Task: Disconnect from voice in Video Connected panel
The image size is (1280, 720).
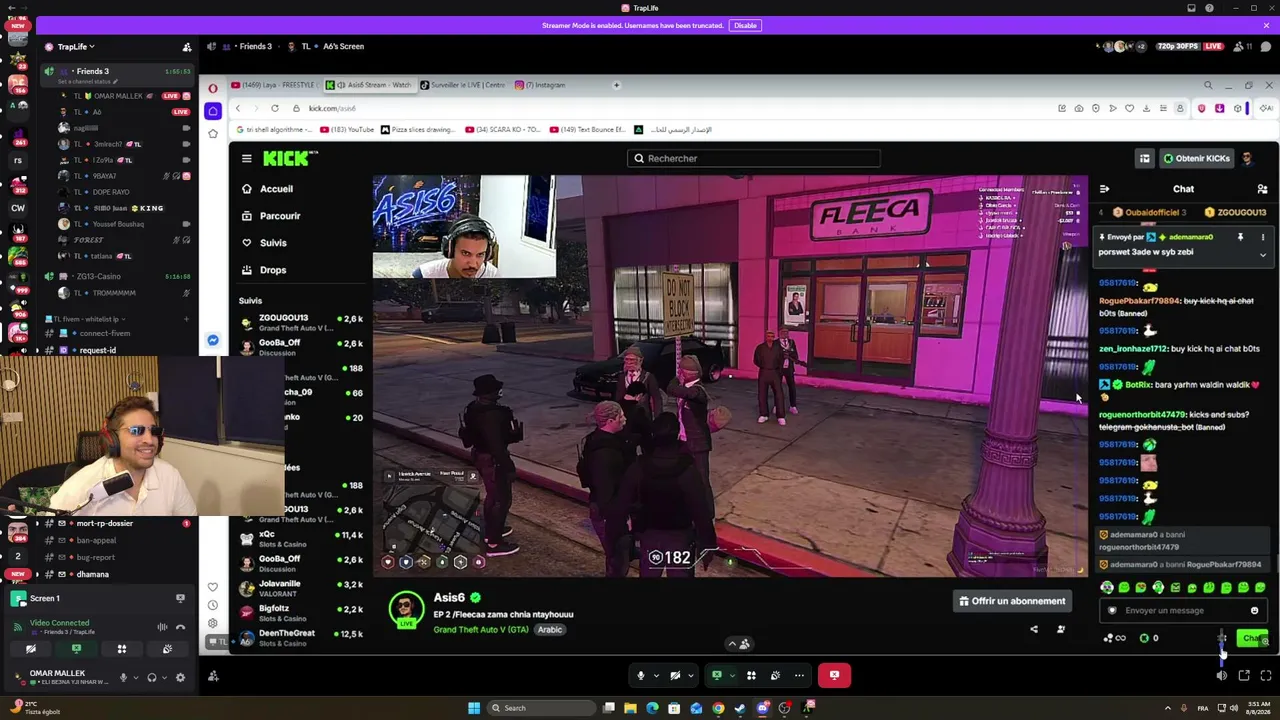Action: point(180,627)
